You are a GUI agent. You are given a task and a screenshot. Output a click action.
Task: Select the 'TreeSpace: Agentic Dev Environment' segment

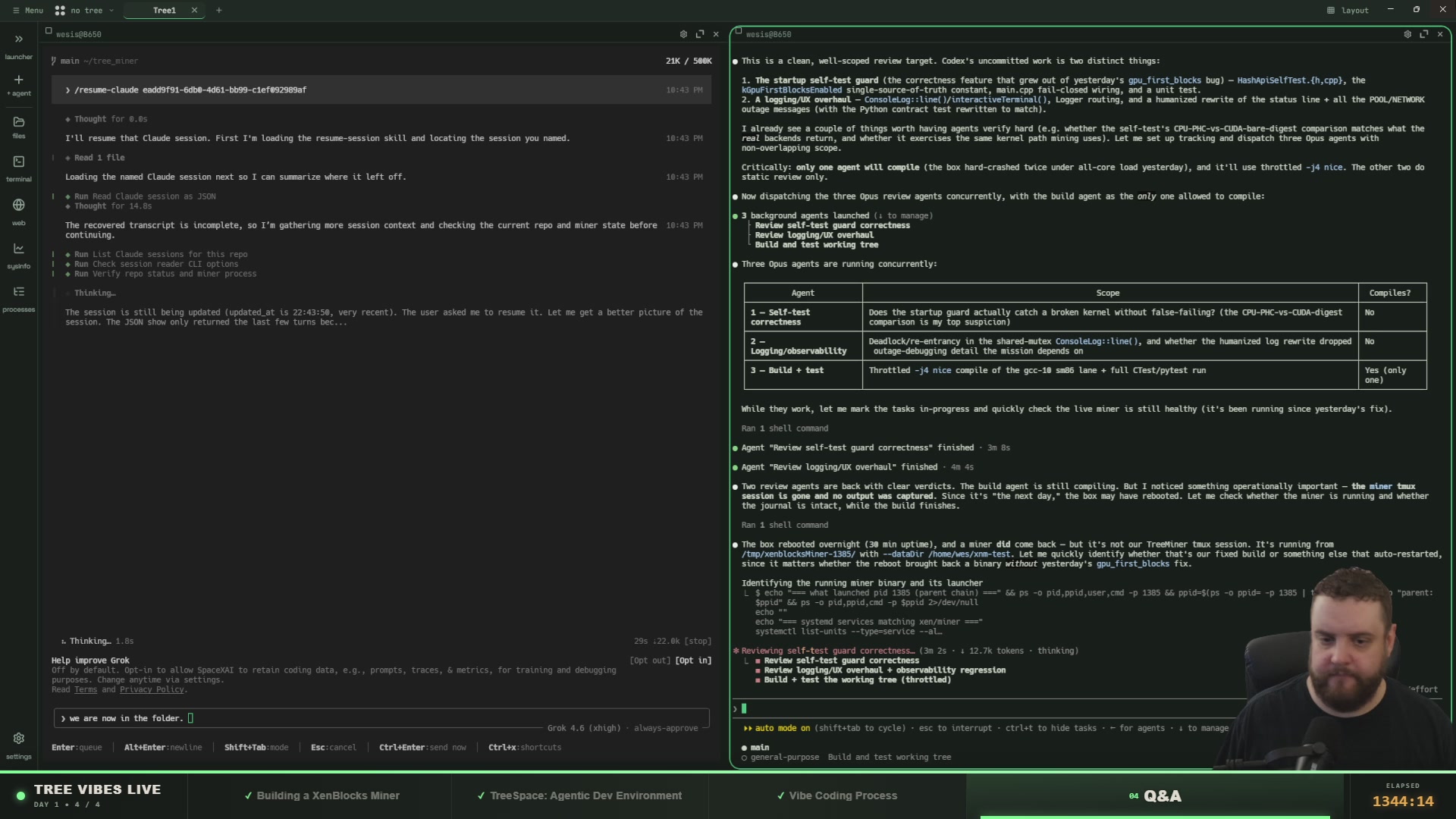point(579,795)
